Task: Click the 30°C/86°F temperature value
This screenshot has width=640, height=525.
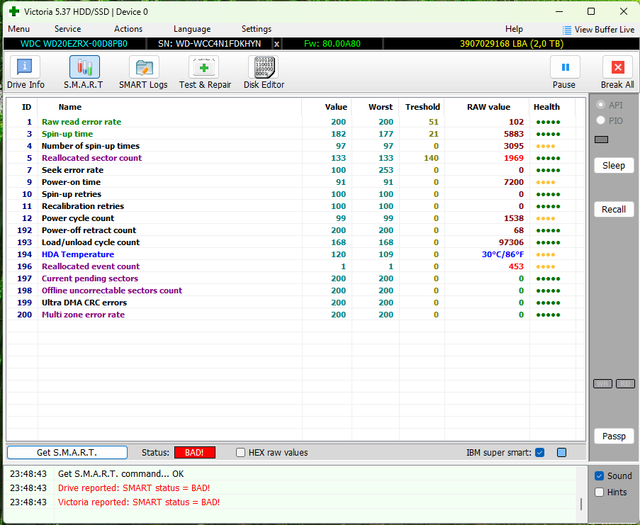Action: click(502, 254)
